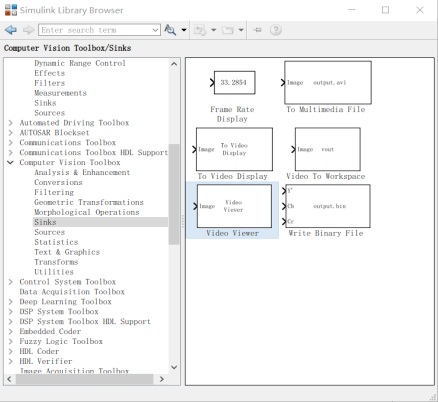Expand the Communications Toolbox node
438x402 pixels.
(11, 143)
